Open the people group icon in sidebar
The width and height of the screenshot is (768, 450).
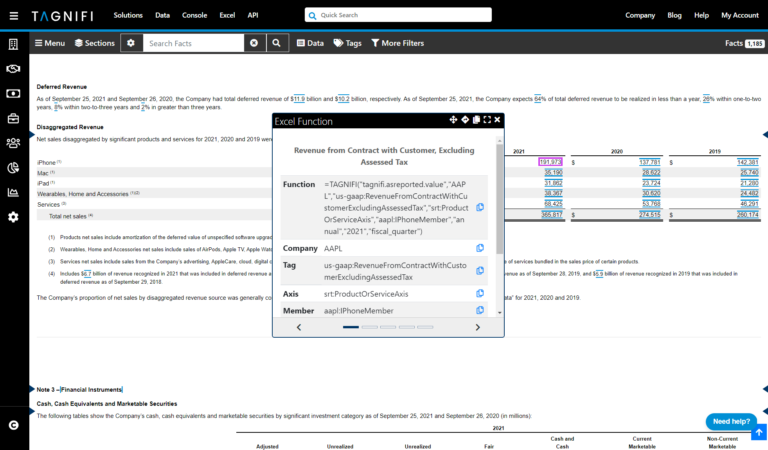[13, 143]
